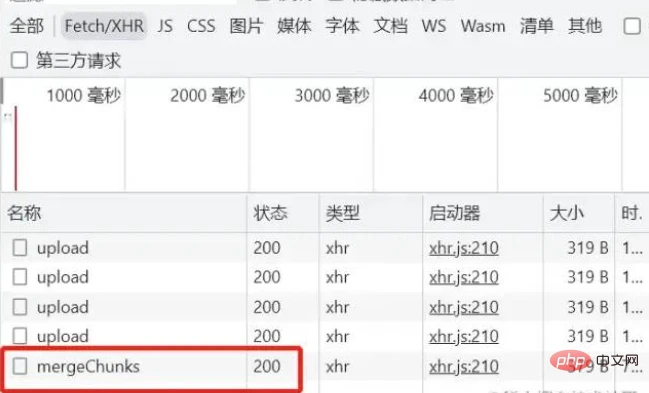The image size is (649, 393).
Task: Select the Fetch/XHR filter
Action: point(104,26)
